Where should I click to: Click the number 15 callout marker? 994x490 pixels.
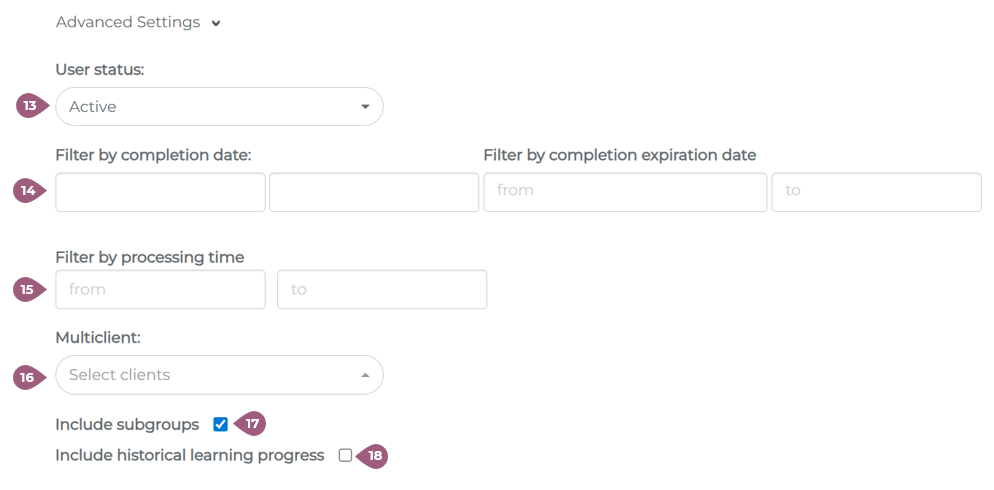pyautogui.click(x=30, y=289)
